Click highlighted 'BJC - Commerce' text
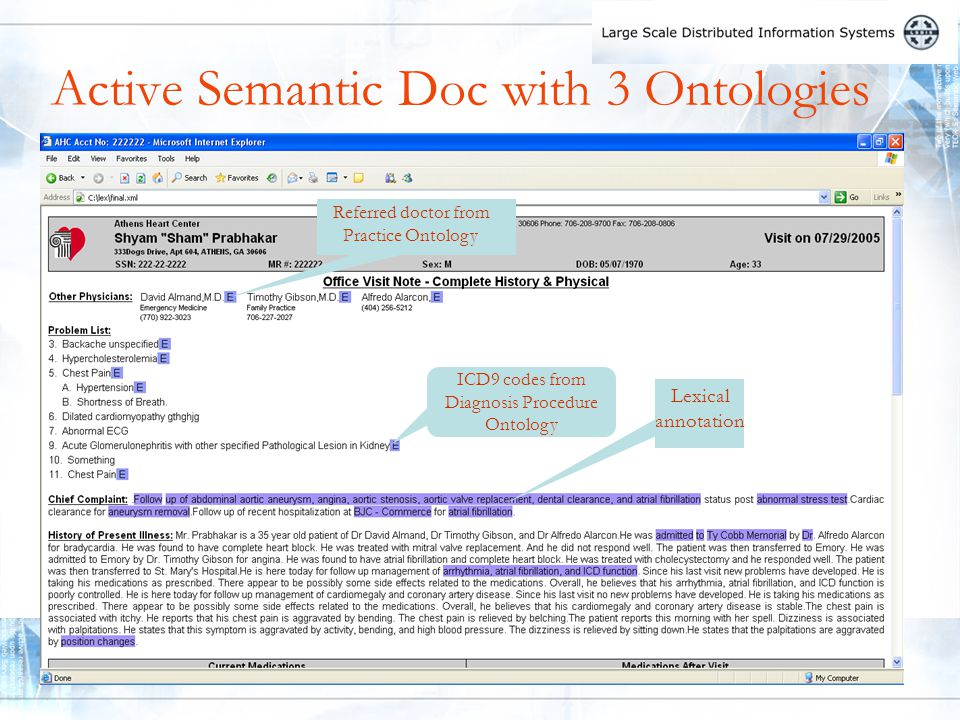 click(x=392, y=512)
